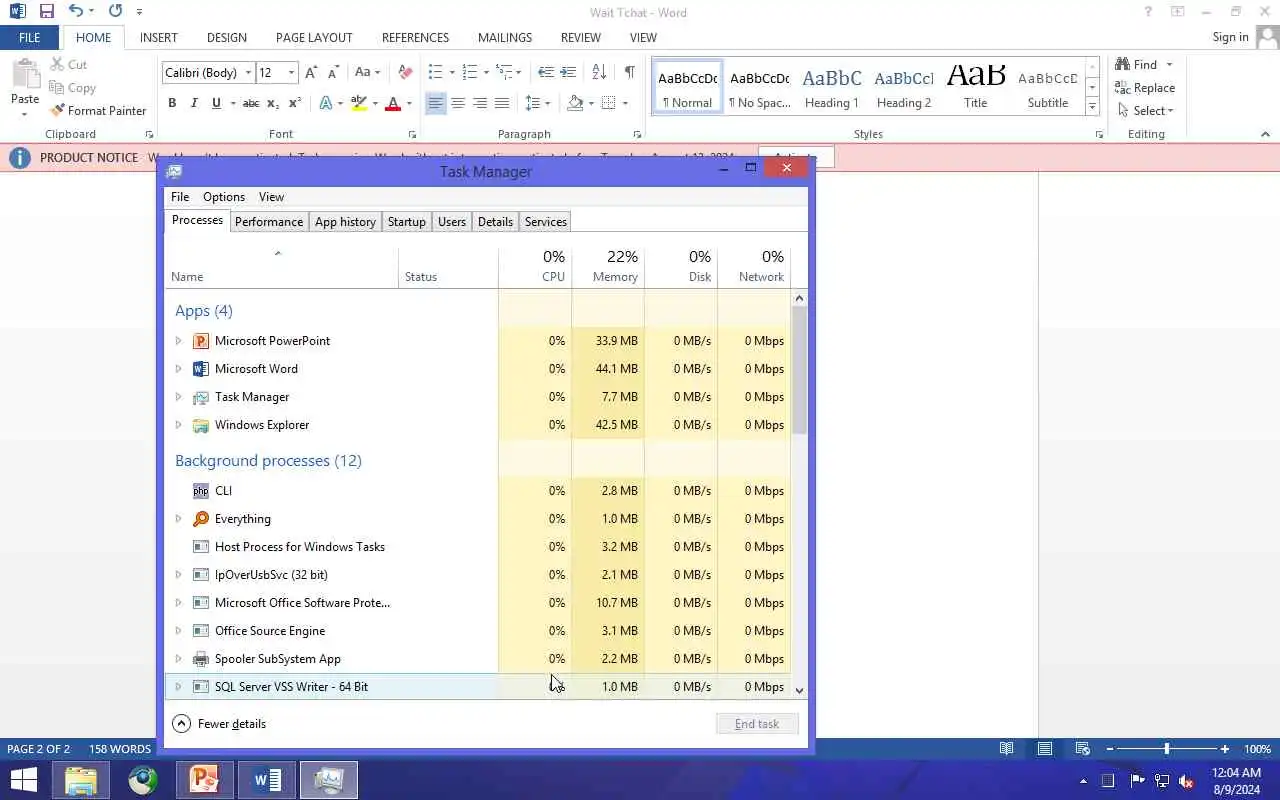This screenshot has width=1280, height=800.
Task: Click text highlight color swatch
Action: point(359,103)
